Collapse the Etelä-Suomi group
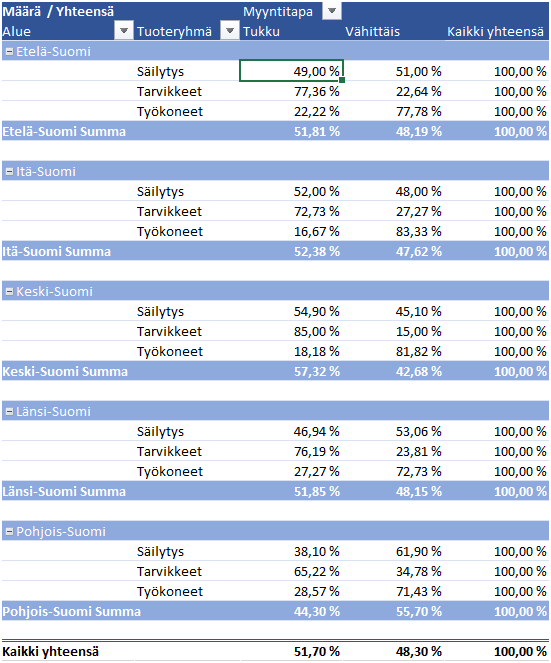551x663 pixels. click(9, 52)
